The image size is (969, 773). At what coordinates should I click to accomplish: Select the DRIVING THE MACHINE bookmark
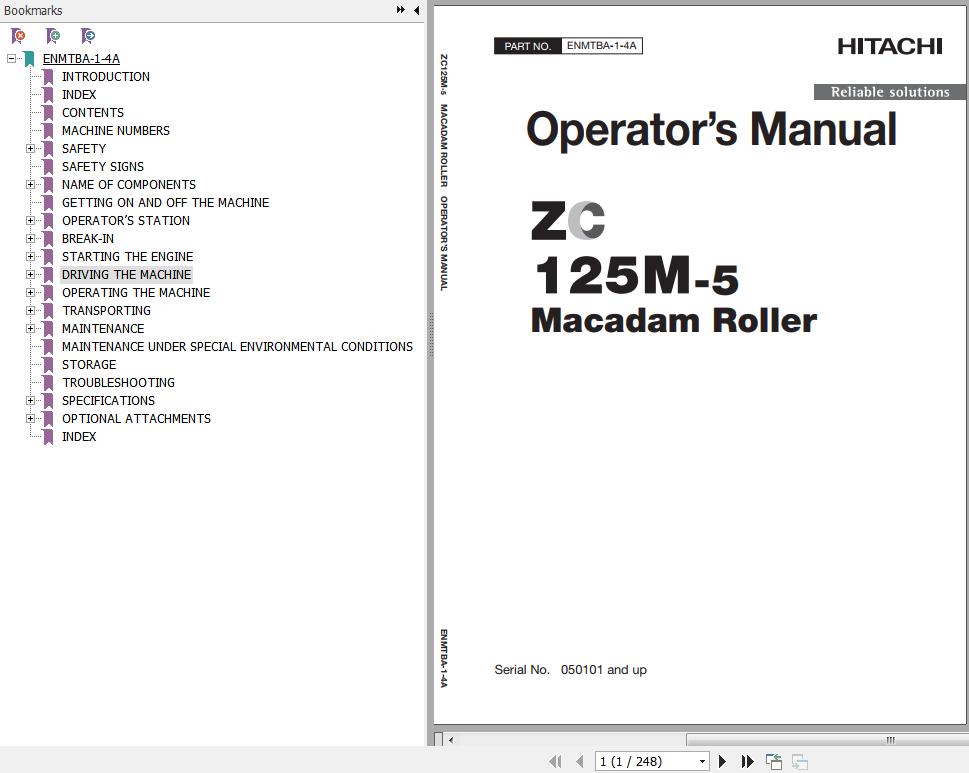tap(127, 274)
